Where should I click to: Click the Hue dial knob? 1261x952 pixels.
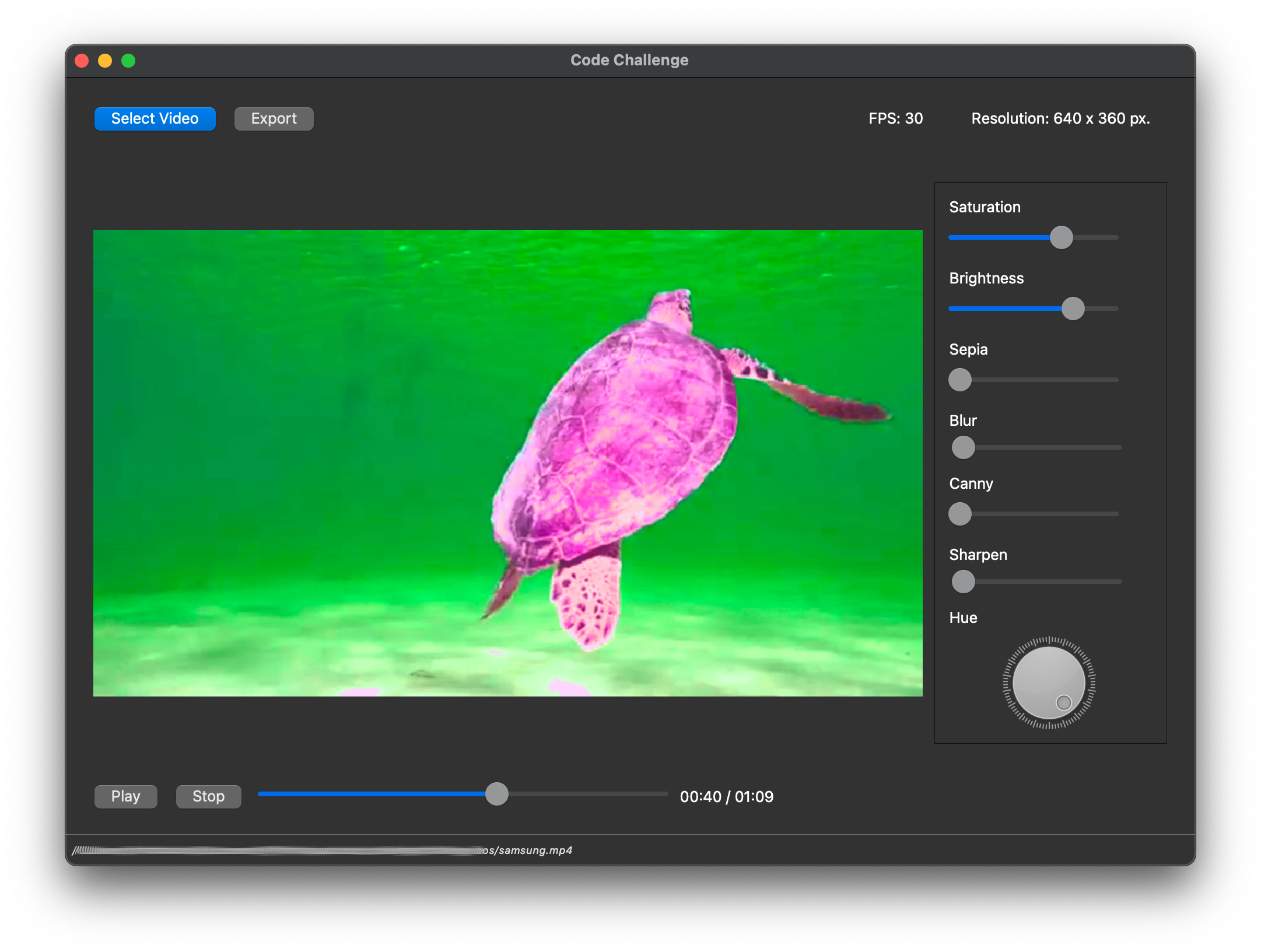[1049, 682]
